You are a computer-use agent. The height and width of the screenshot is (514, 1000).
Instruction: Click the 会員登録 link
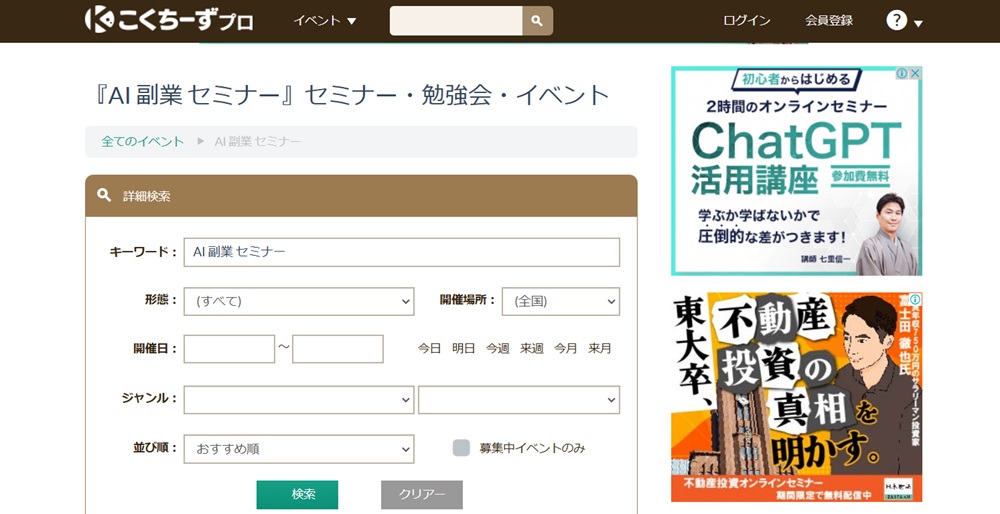point(828,21)
